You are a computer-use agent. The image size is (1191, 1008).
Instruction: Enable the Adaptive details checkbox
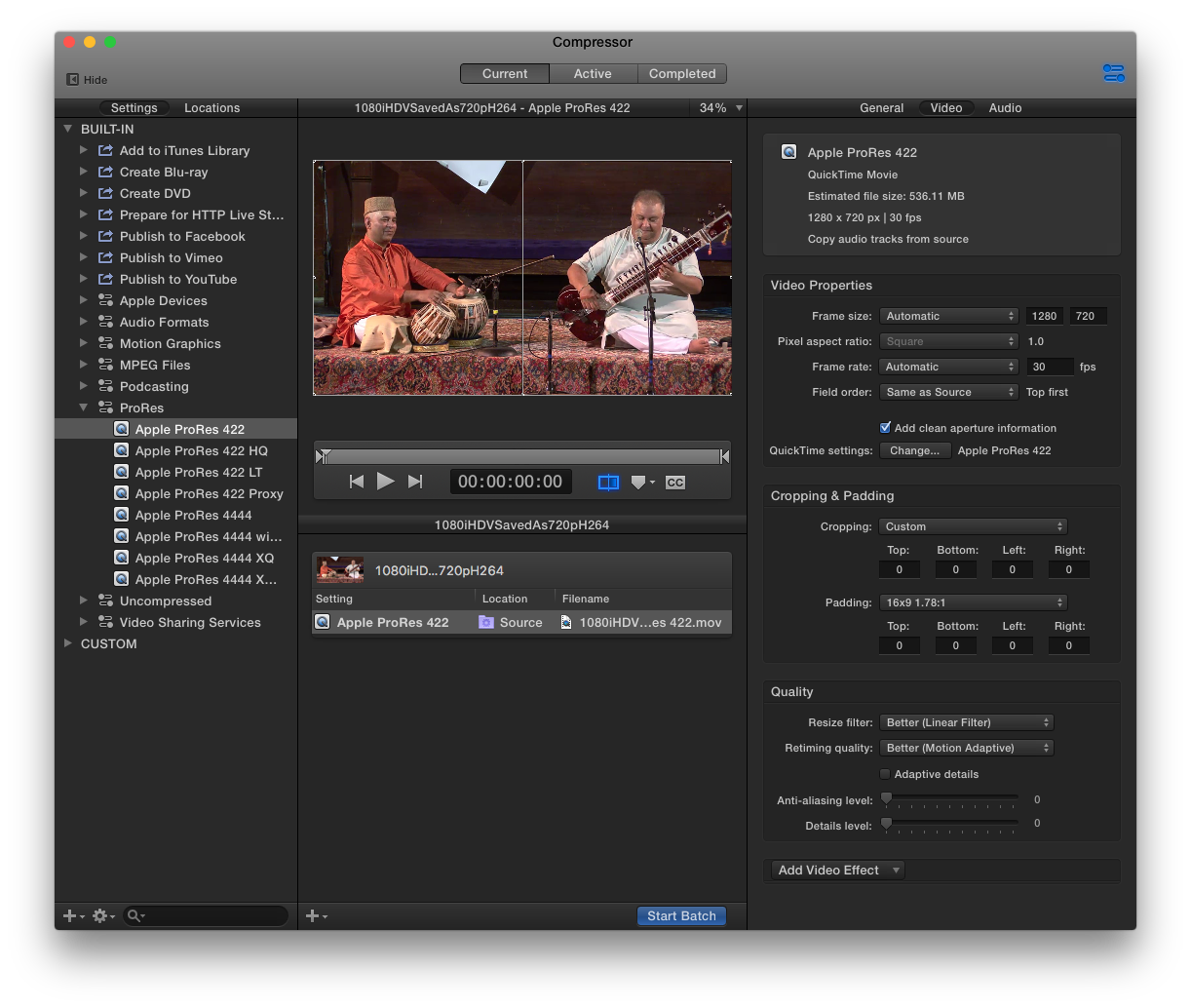click(x=885, y=774)
